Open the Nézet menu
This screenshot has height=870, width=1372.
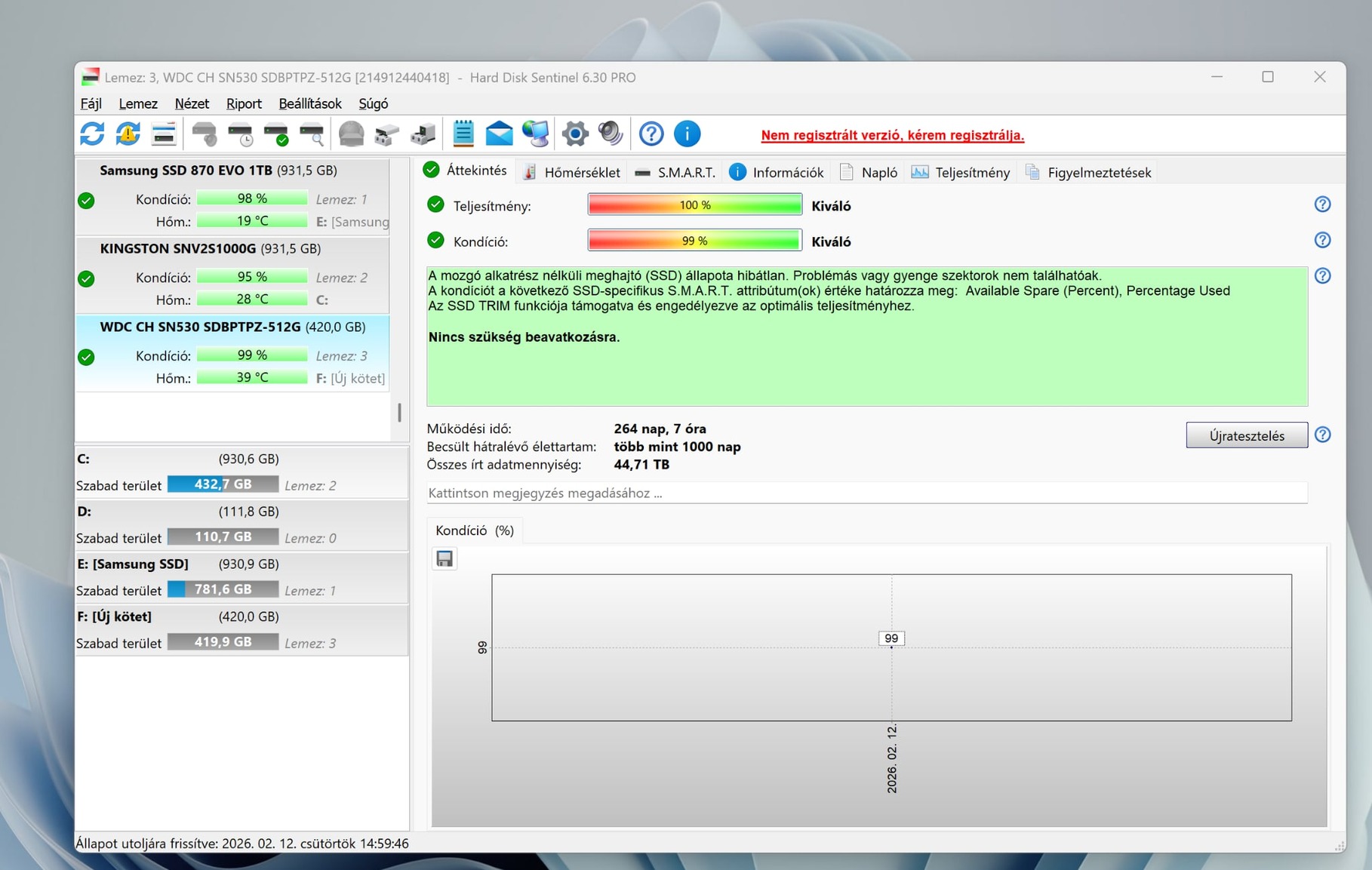192,103
